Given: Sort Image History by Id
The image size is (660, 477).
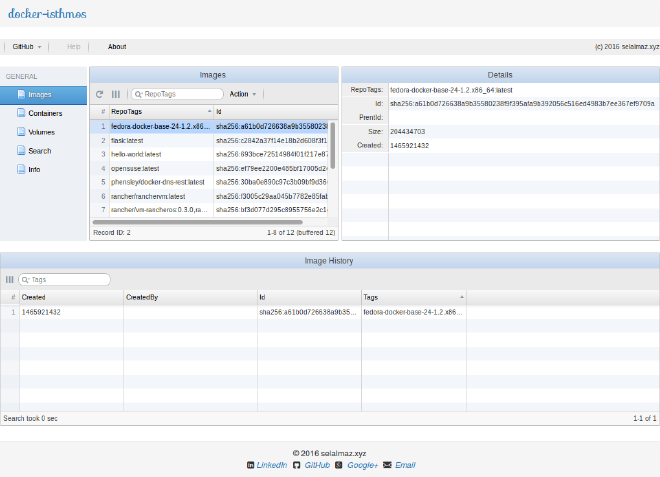Looking at the screenshot, I should coord(309,297).
